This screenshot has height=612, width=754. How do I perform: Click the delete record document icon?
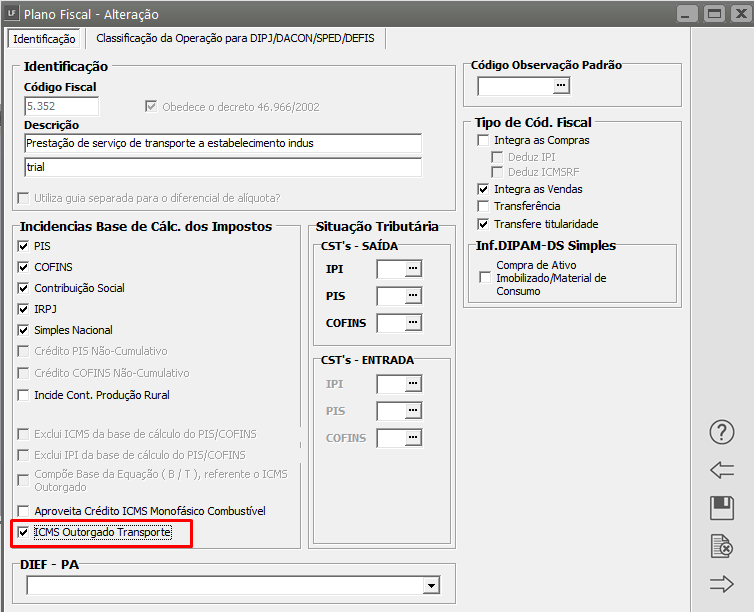tap(721, 546)
